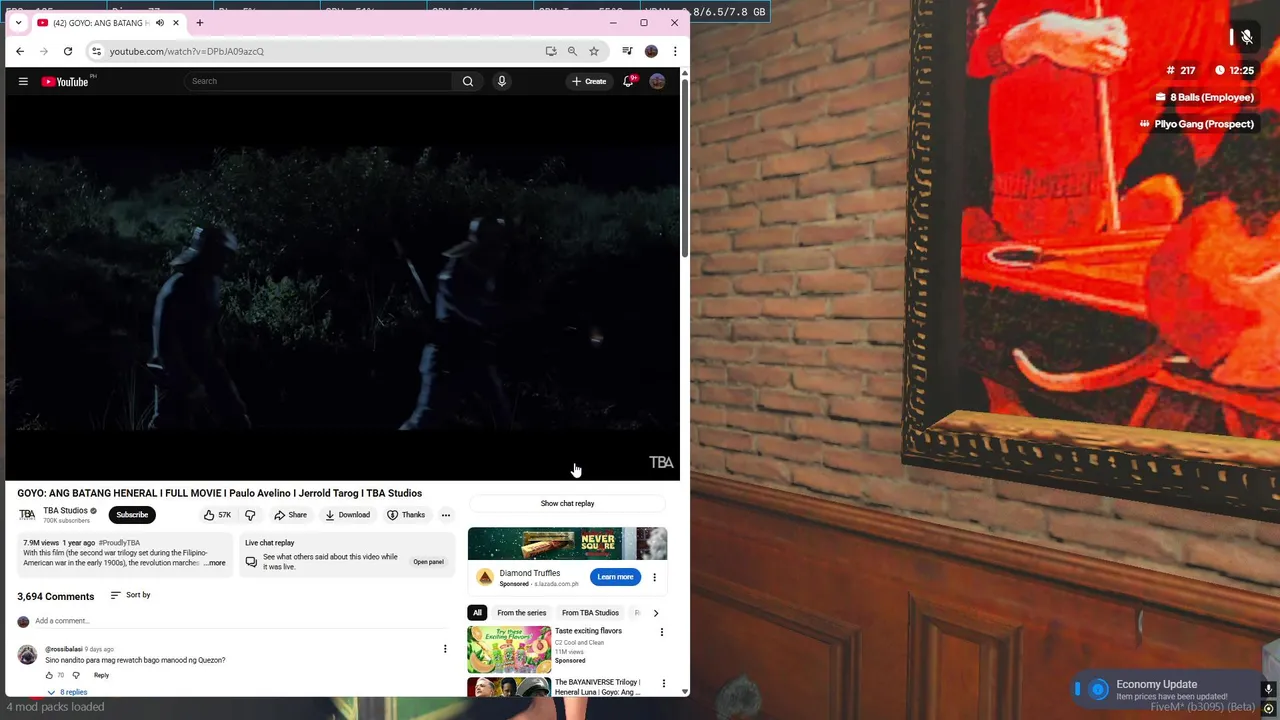Open options for The BAYANIVERSE Trilogy video
The image size is (1280, 720).
(663, 684)
